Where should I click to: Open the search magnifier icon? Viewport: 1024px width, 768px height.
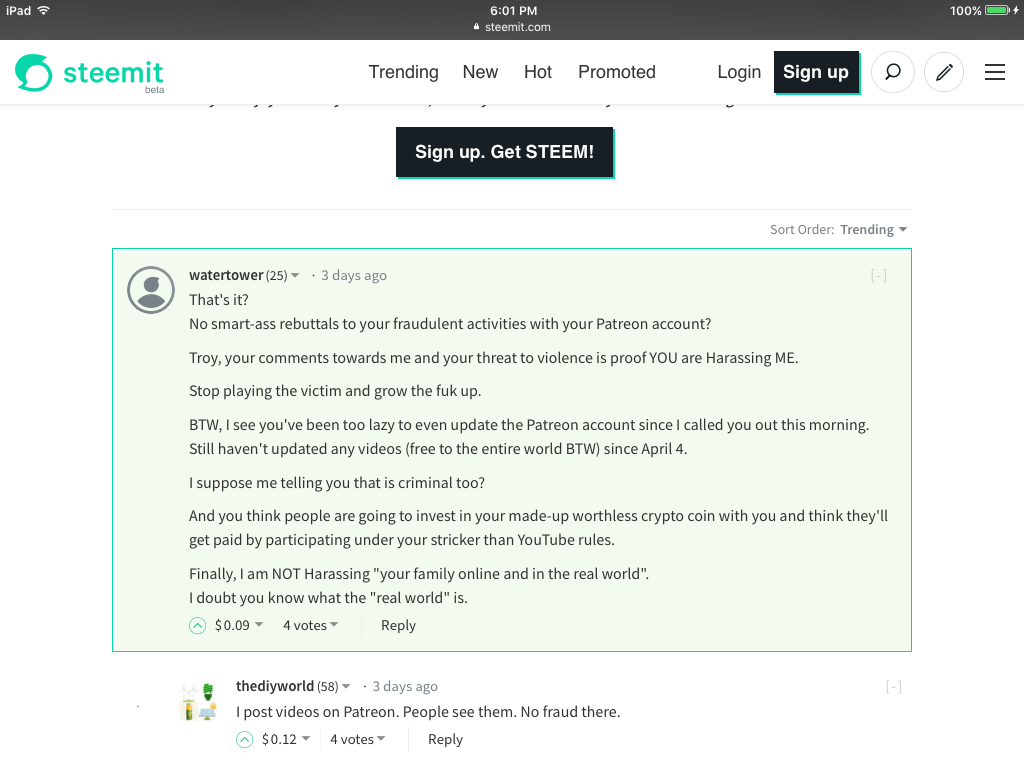point(893,72)
